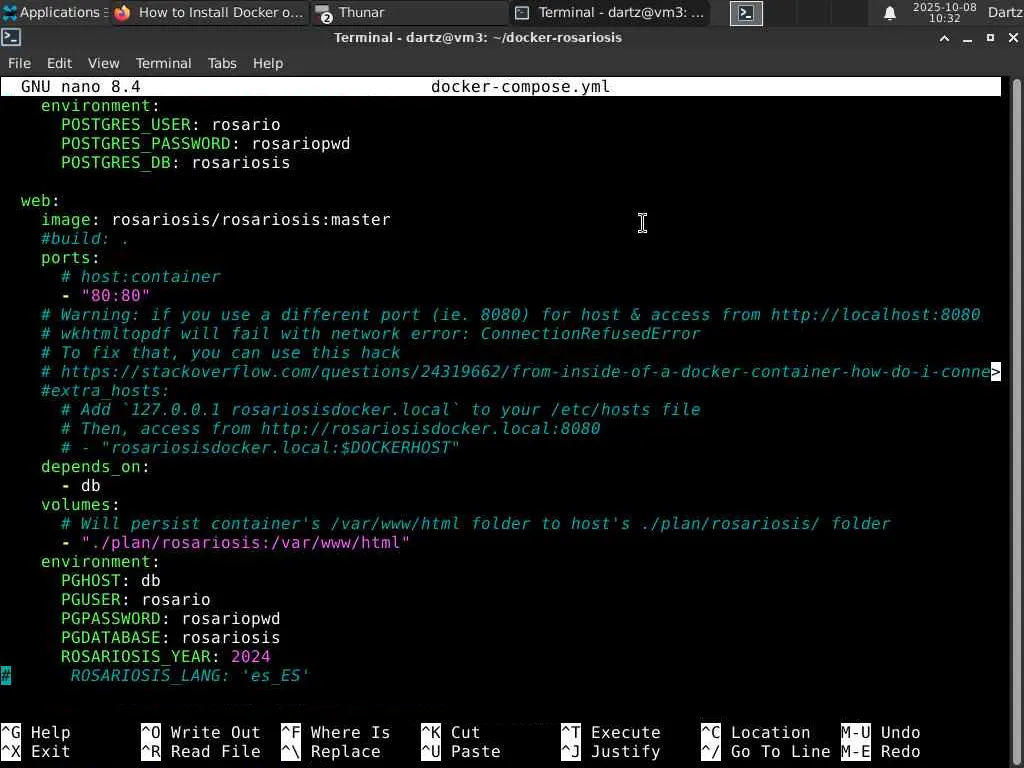Click the "80:80" port mapping value

[116, 296]
